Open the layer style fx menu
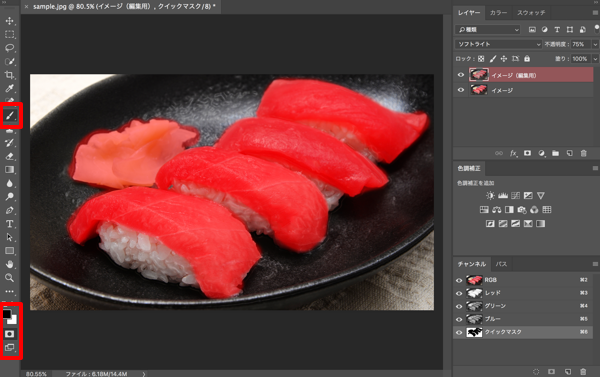The image size is (600, 377). (x=513, y=153)
